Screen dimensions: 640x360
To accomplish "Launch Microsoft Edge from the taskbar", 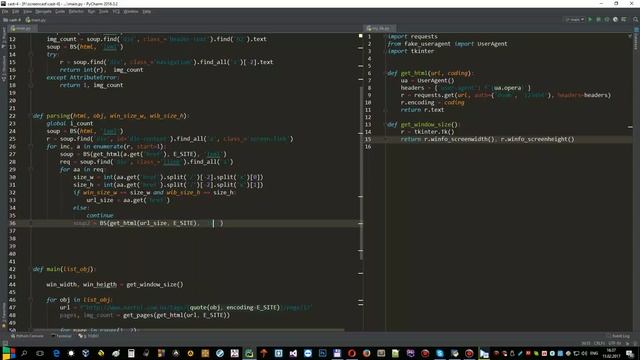I will [x=56, y=353].
